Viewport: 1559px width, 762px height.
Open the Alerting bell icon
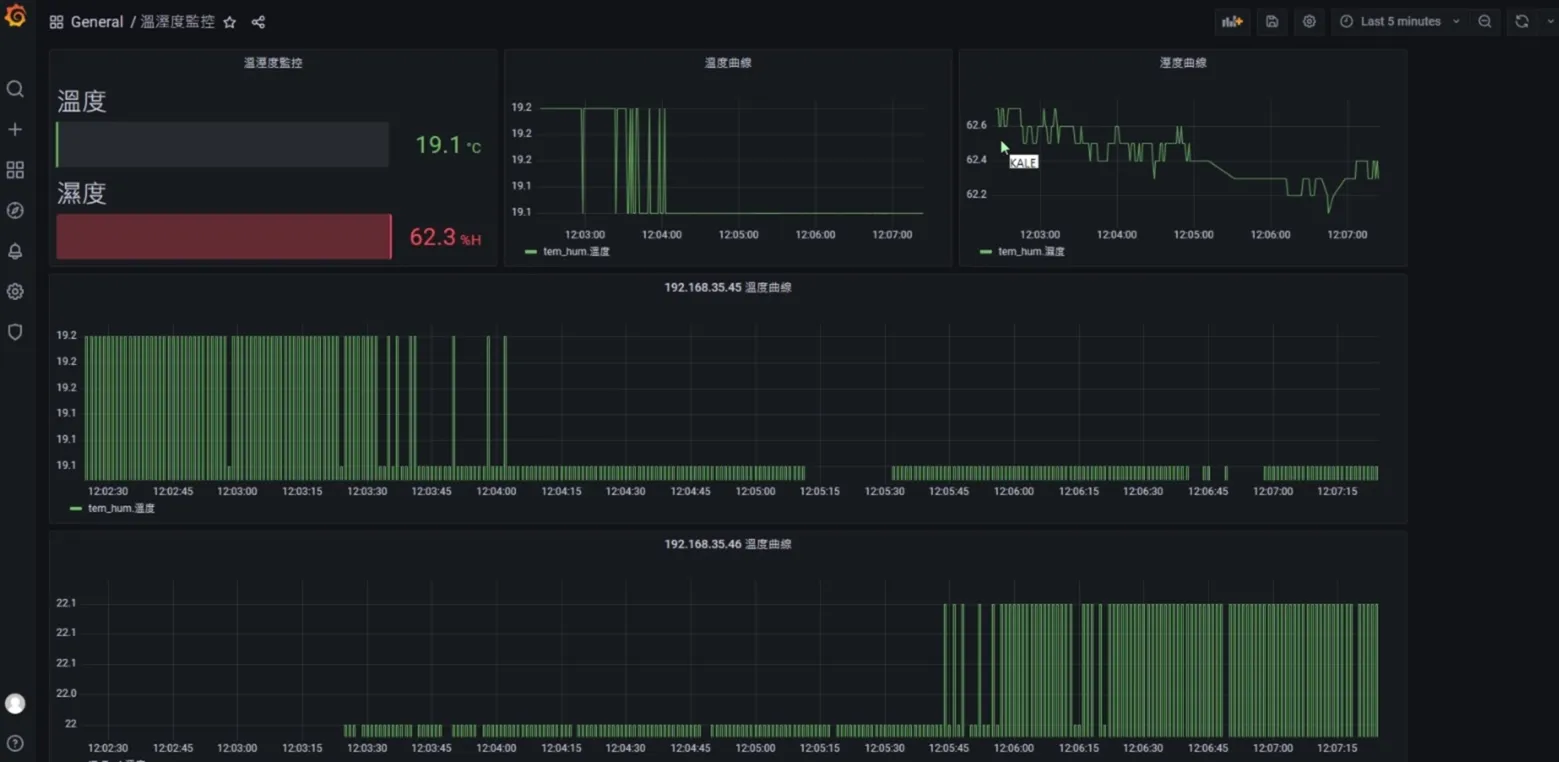[x=15, y=251]
